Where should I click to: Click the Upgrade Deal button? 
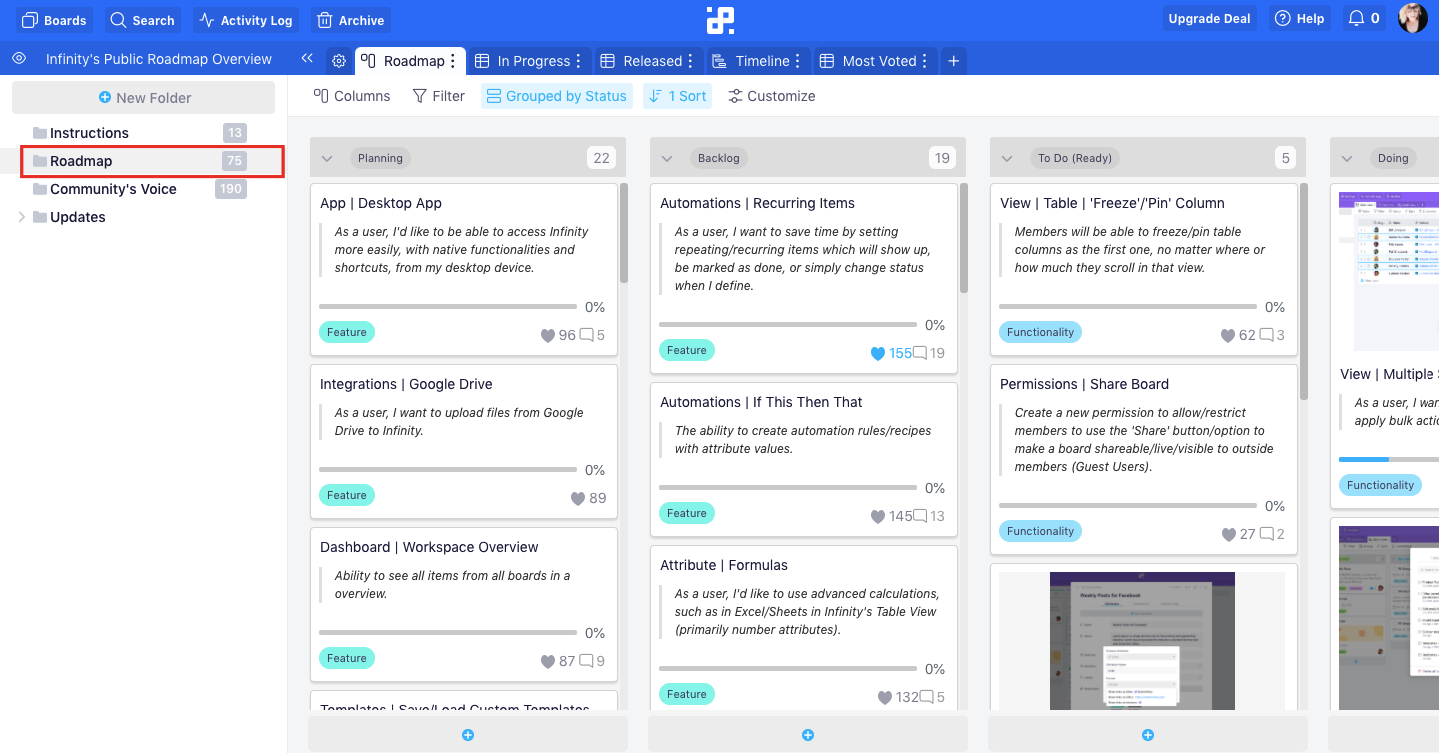pos(1210,19)
